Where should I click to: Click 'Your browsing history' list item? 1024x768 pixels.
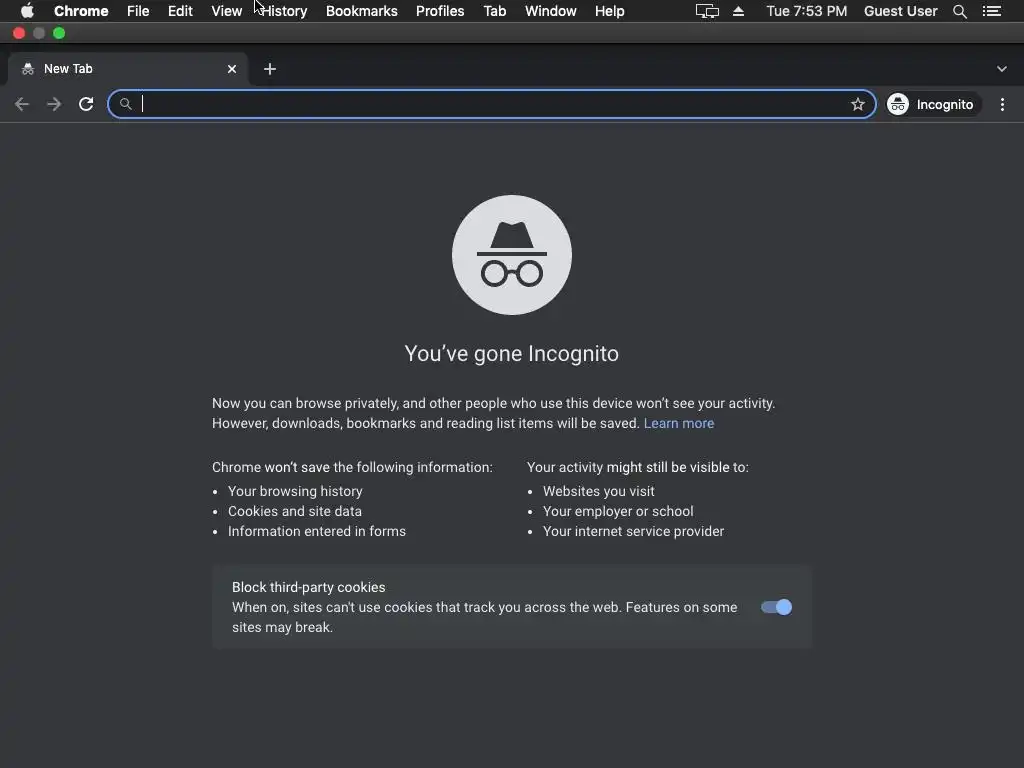295,491
